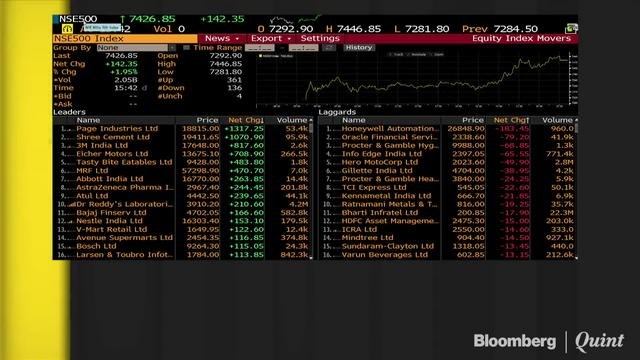This screenshot has width=640, height=360.
Task: Sort Leaders by Volume column header
Action: (291, 120)
